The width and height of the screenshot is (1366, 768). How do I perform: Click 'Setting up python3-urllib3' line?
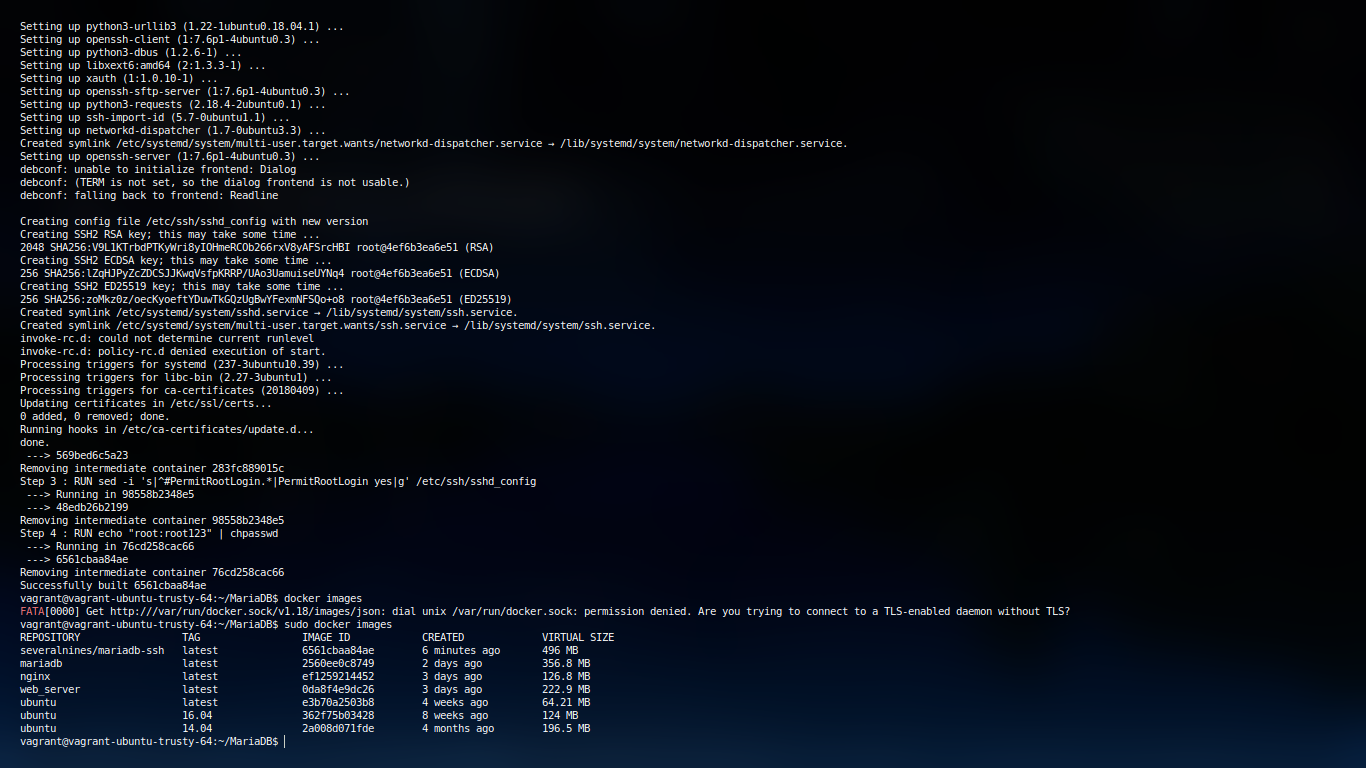point(182,27)
